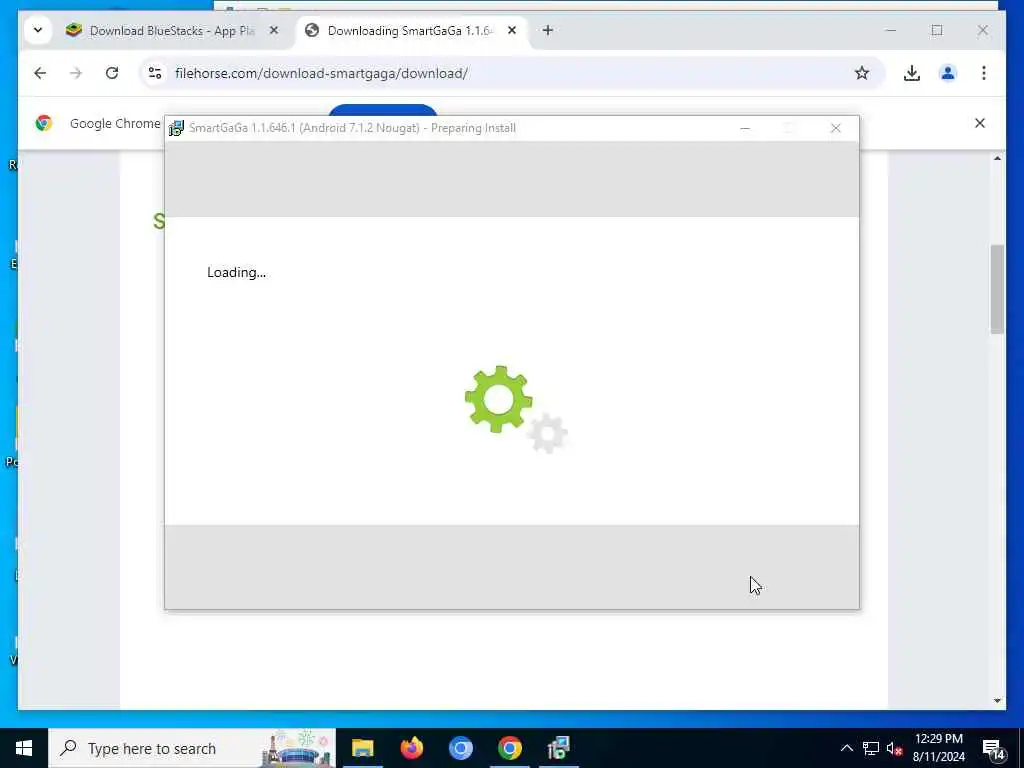View site information icon in address bar
The image size is (1024, 768).
(155, 73)
